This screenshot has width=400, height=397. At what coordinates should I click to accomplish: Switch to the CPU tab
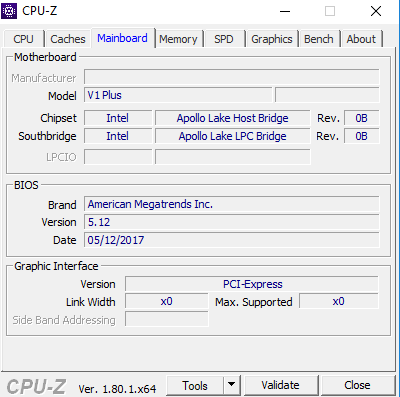tap(23, 39)
